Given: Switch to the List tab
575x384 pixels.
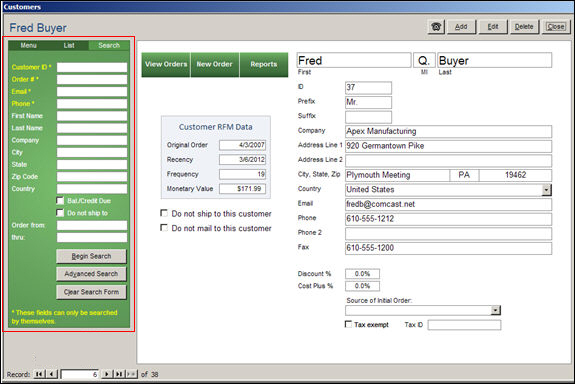Looking at the screenshot, I should pos(69,45).
